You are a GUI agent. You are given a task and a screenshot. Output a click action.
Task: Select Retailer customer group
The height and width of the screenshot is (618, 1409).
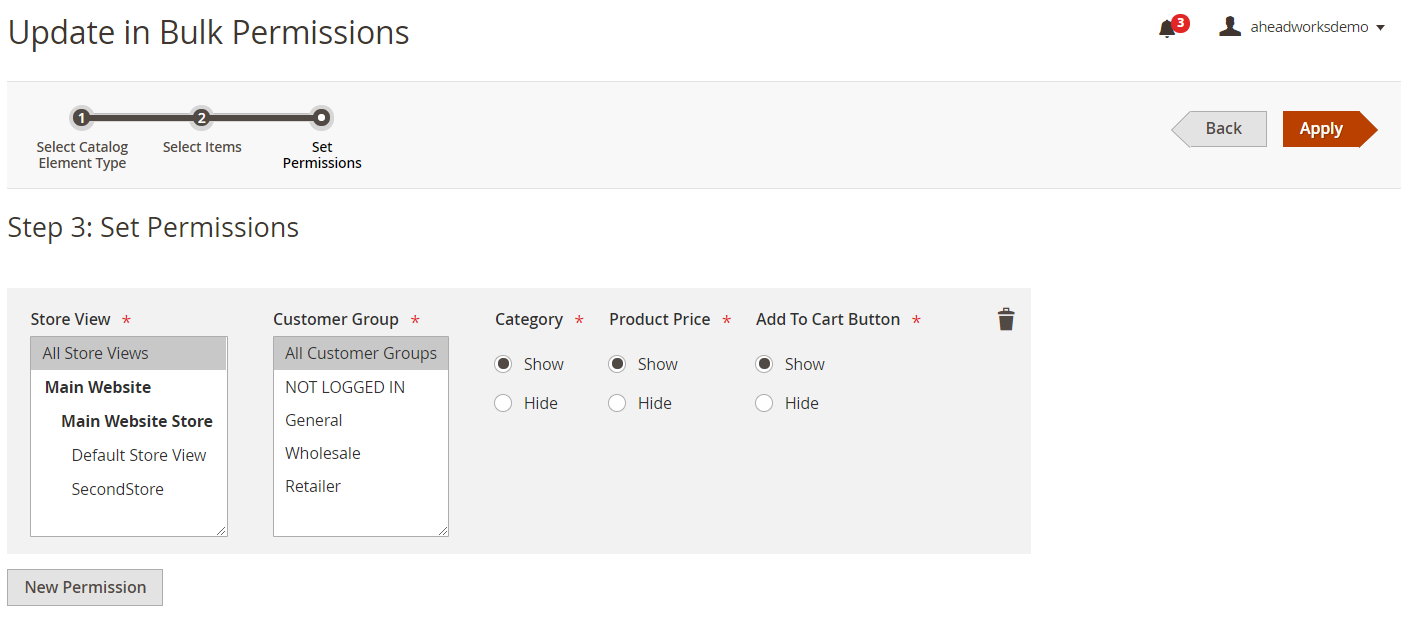(x=361, y=486)
